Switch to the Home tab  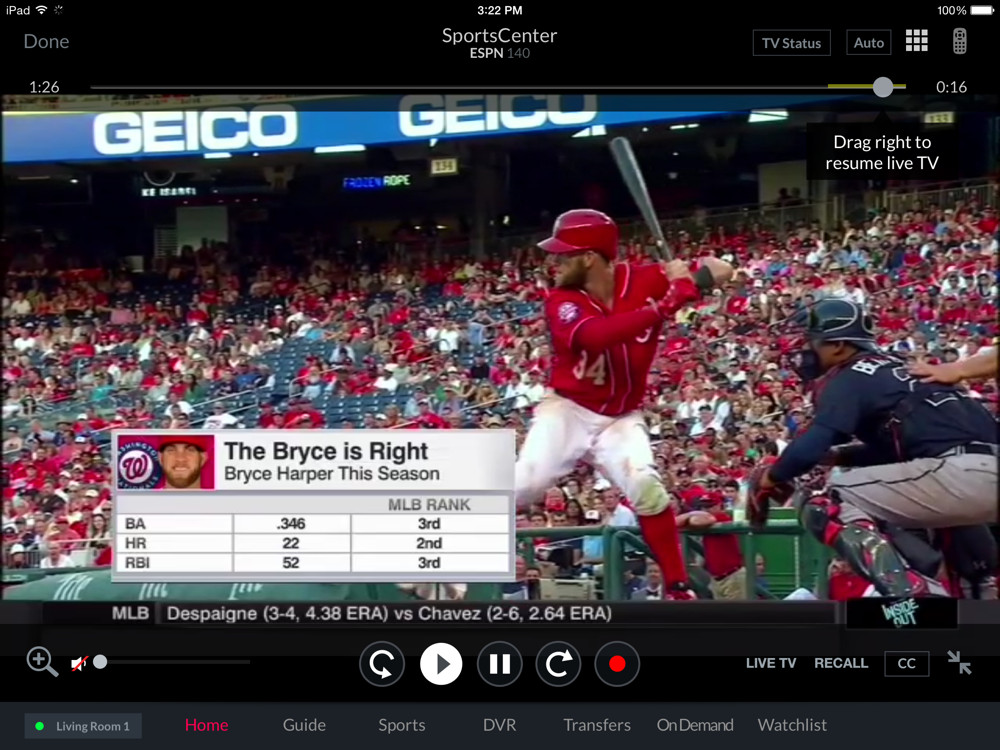(x=207, y=725)
